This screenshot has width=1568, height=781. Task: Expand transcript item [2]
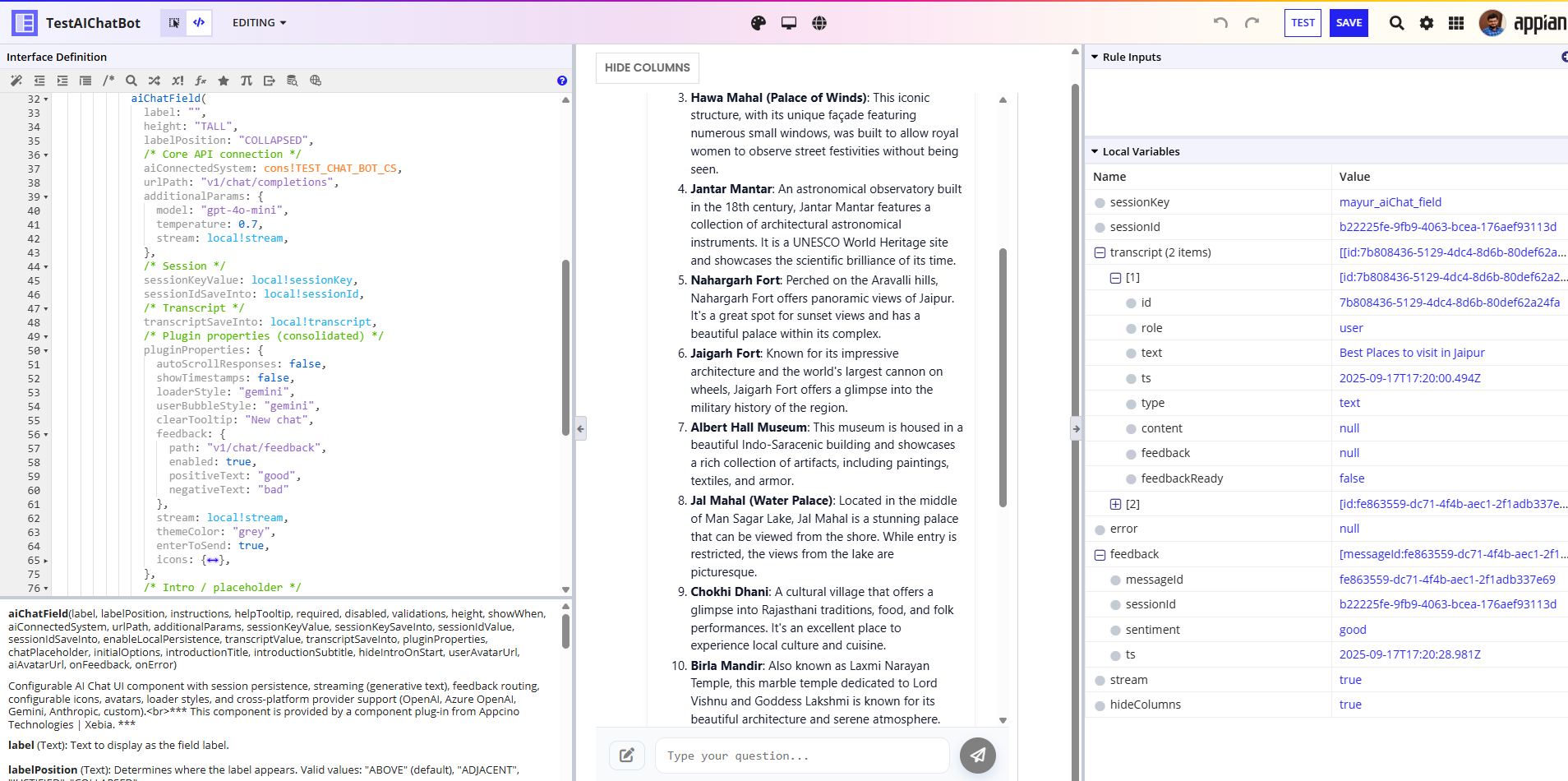point(1115,504)
